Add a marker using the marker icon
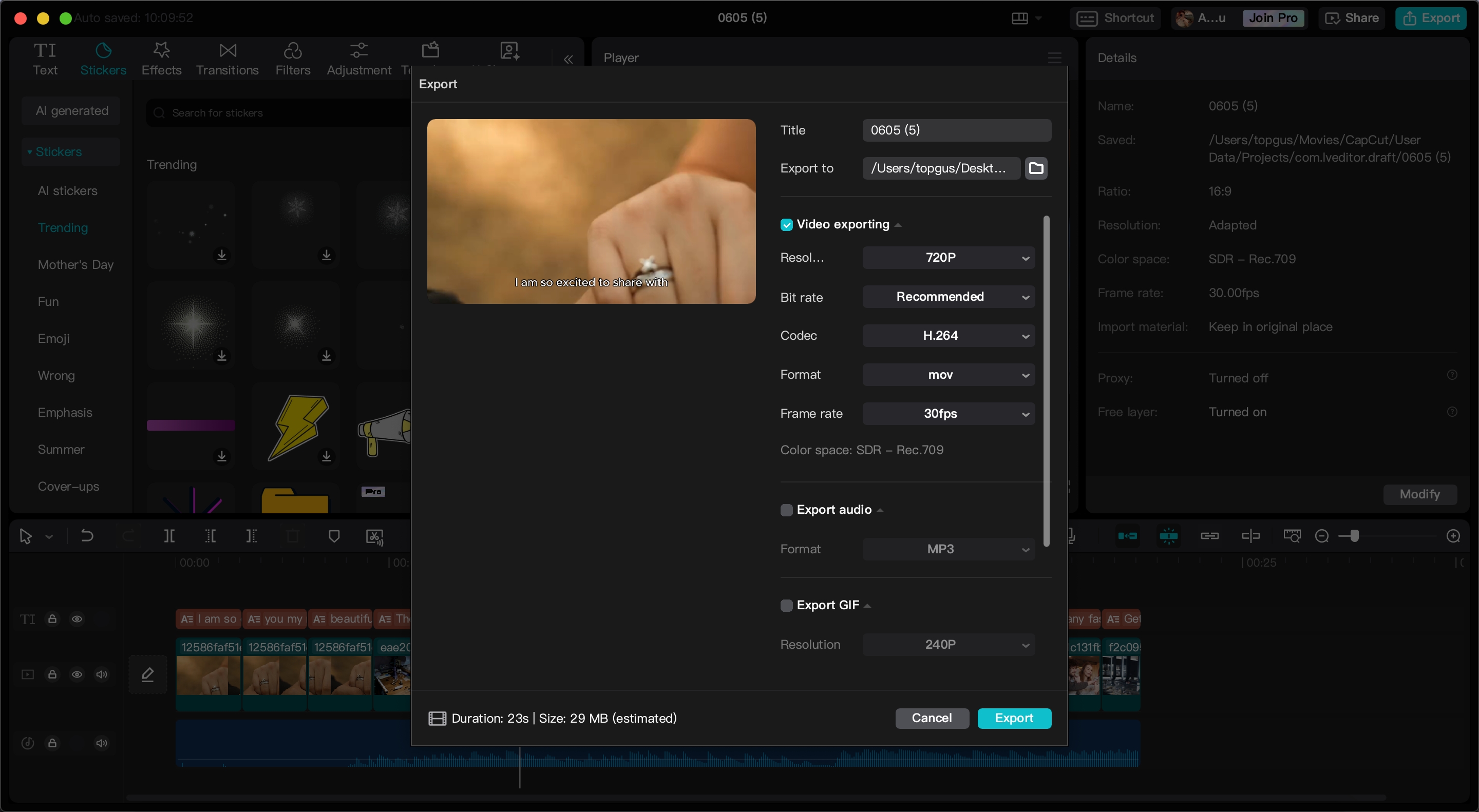Screen dimensions: 1479x812 tap(335, 536)
